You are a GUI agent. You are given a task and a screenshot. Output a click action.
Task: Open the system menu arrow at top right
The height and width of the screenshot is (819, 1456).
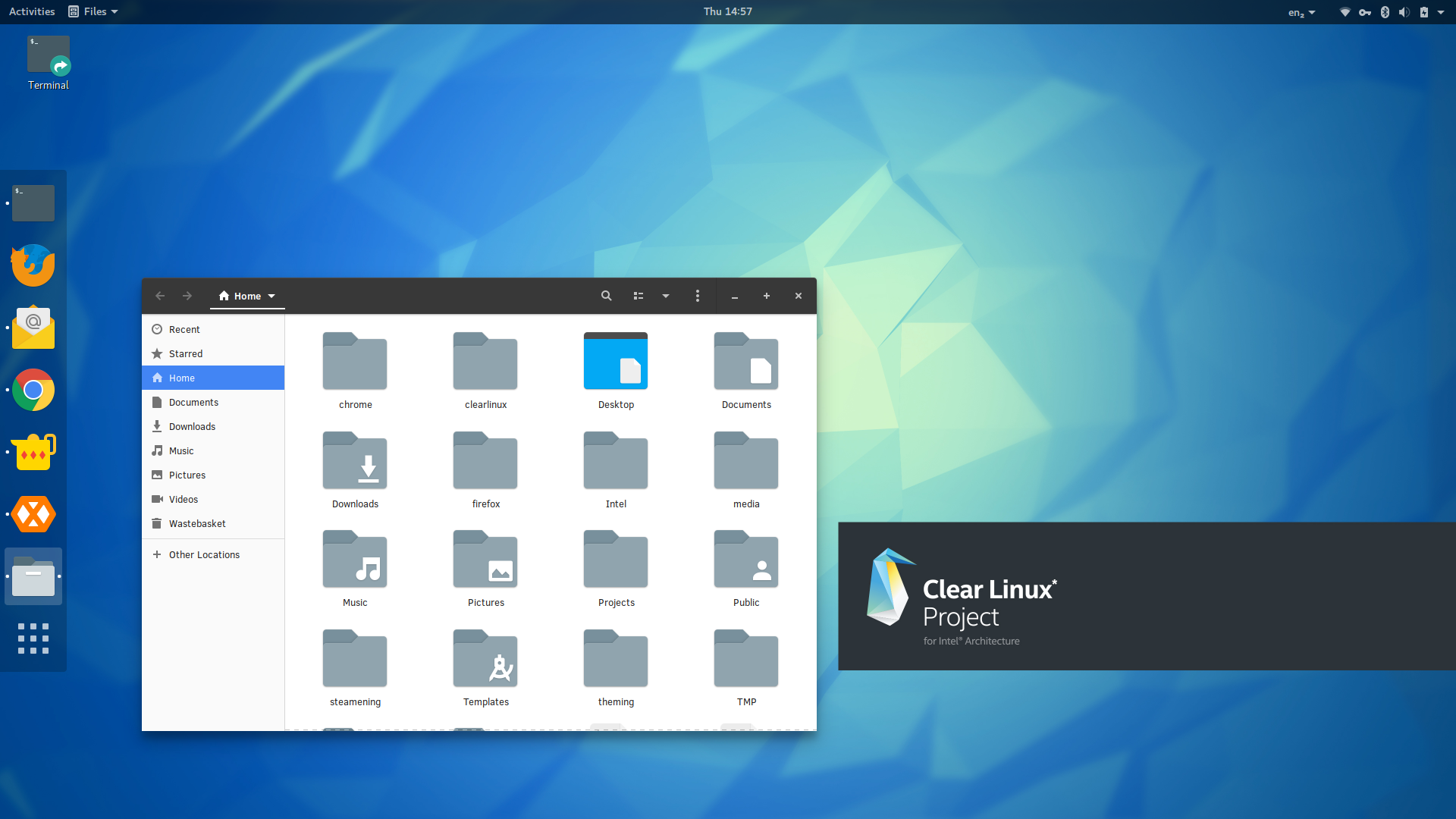click(x=1441, y=12)
